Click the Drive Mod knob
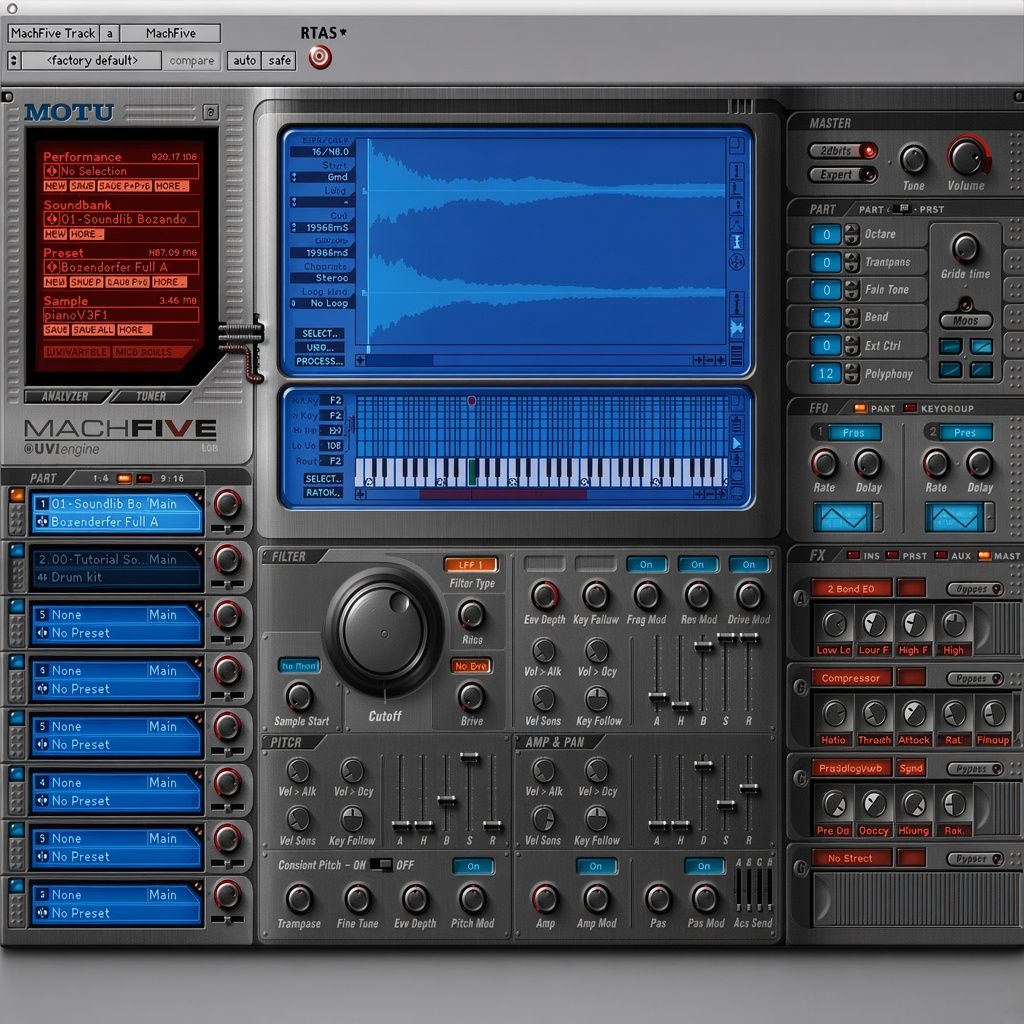This screenshot has width=1024, height=1024. (x=749, y=595)
